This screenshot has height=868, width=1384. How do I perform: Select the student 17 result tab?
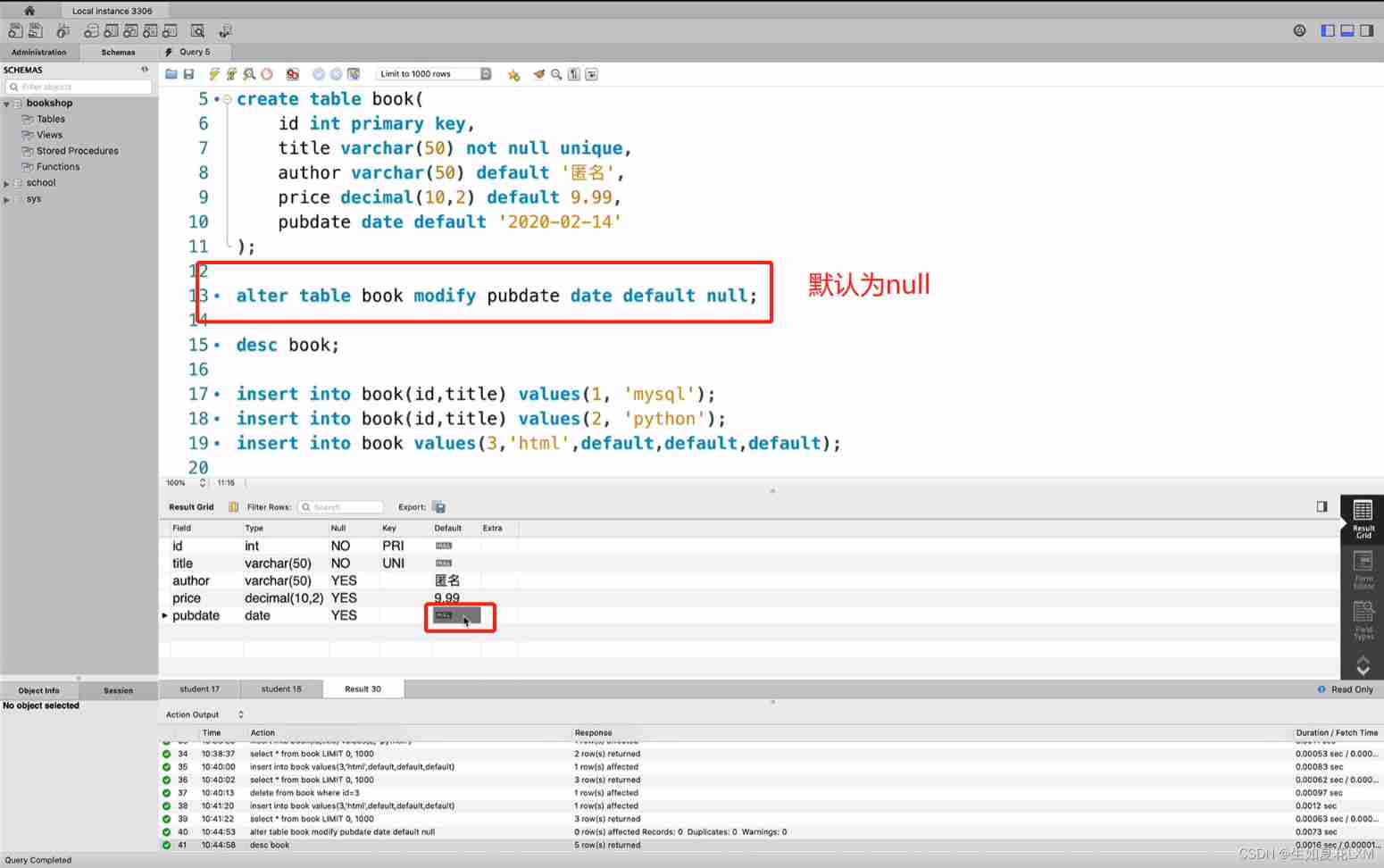199,689
